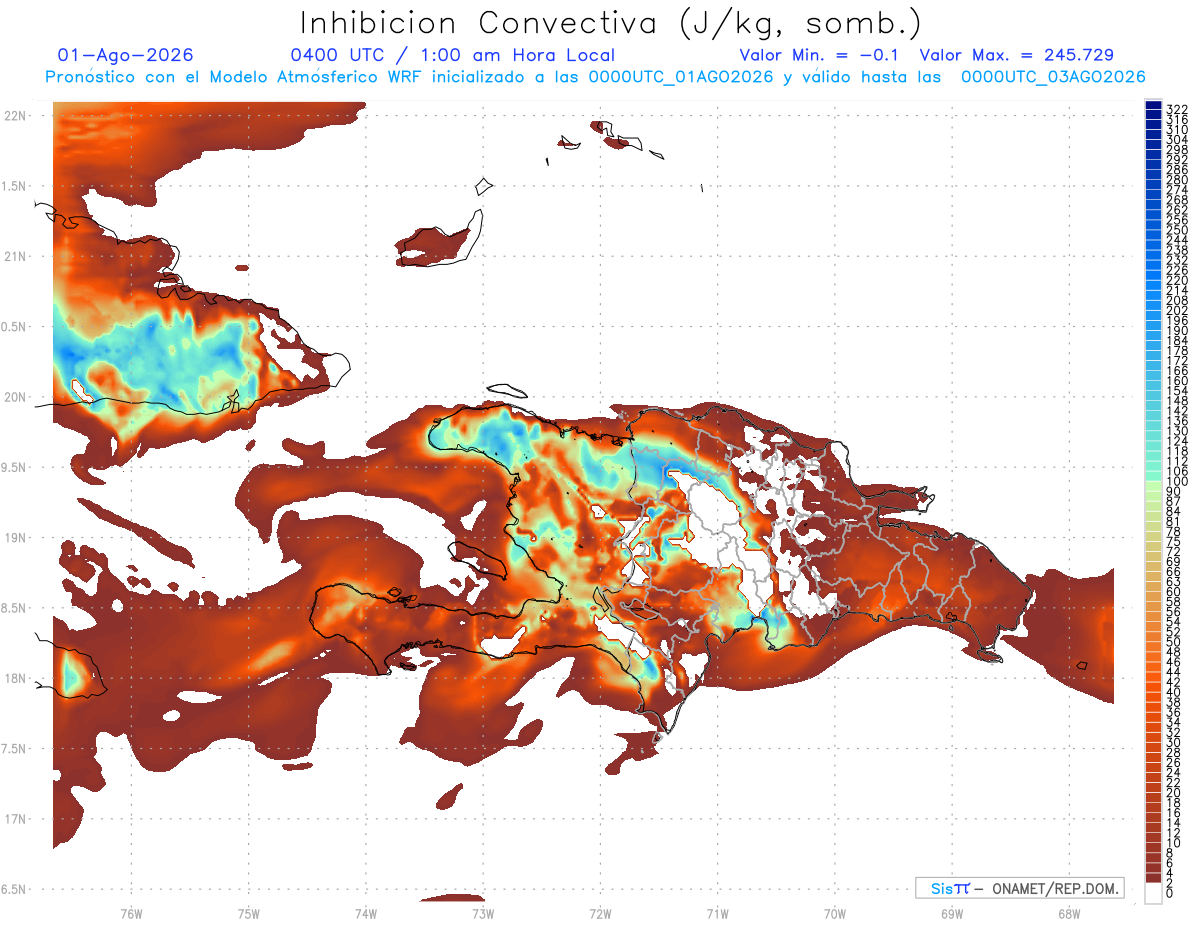
Task: Click the "18N" latitude label
Action: [x=15, y=679]
